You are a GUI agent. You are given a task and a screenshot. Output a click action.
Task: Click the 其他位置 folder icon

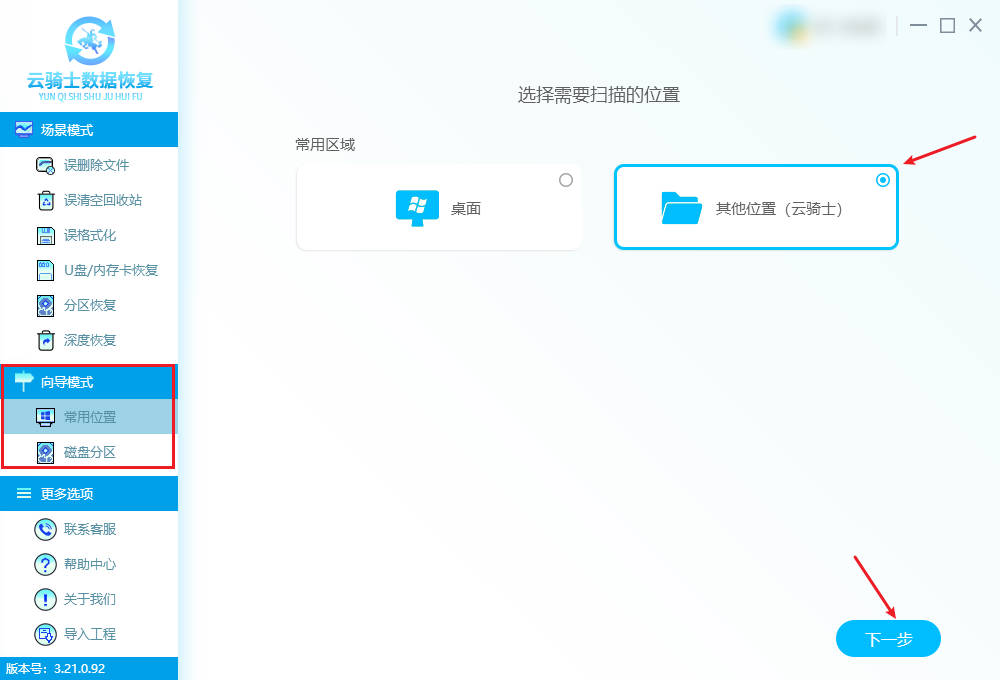pyautogui.click(x=681, y=208)
